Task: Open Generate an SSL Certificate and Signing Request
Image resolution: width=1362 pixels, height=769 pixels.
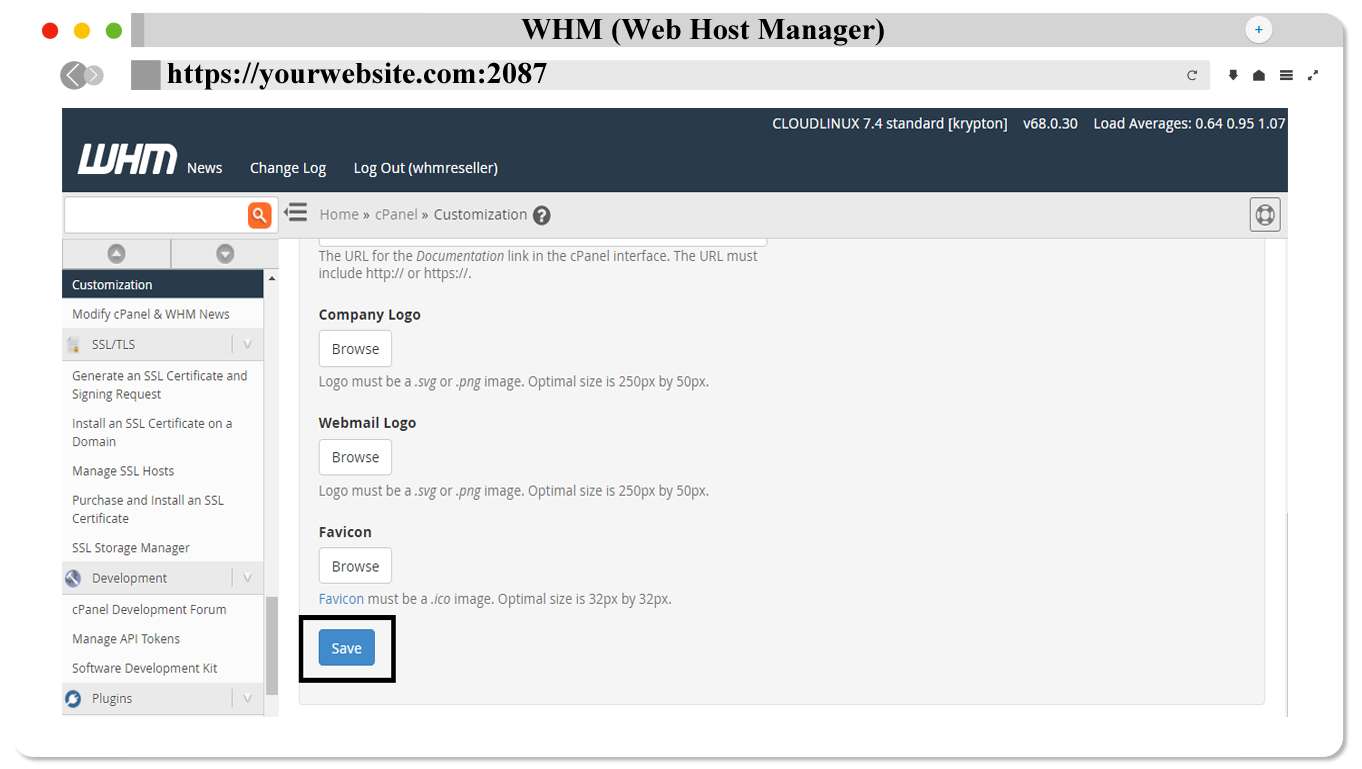Action: point(160,385)
